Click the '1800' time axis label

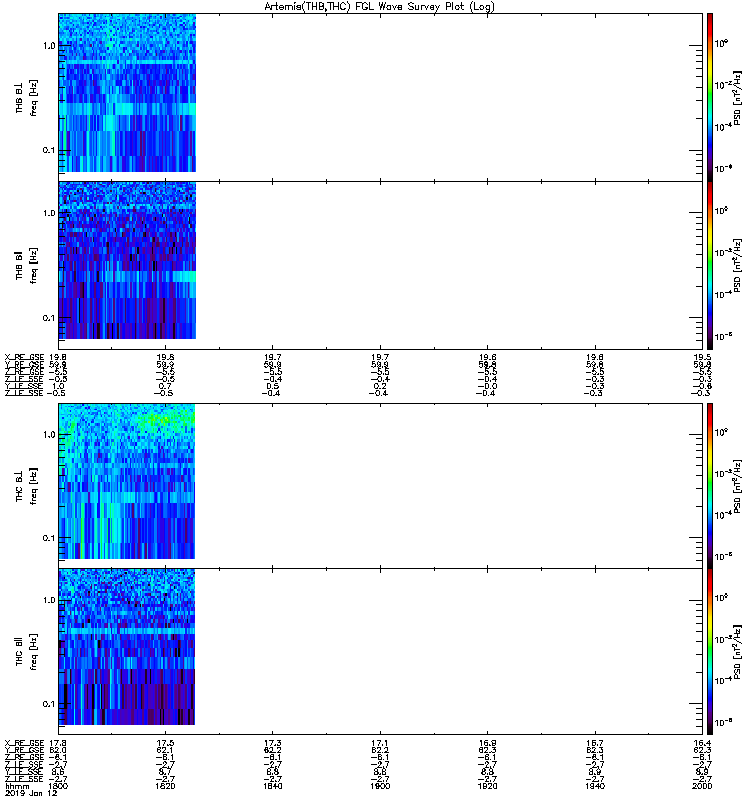(x=58, y=786)
